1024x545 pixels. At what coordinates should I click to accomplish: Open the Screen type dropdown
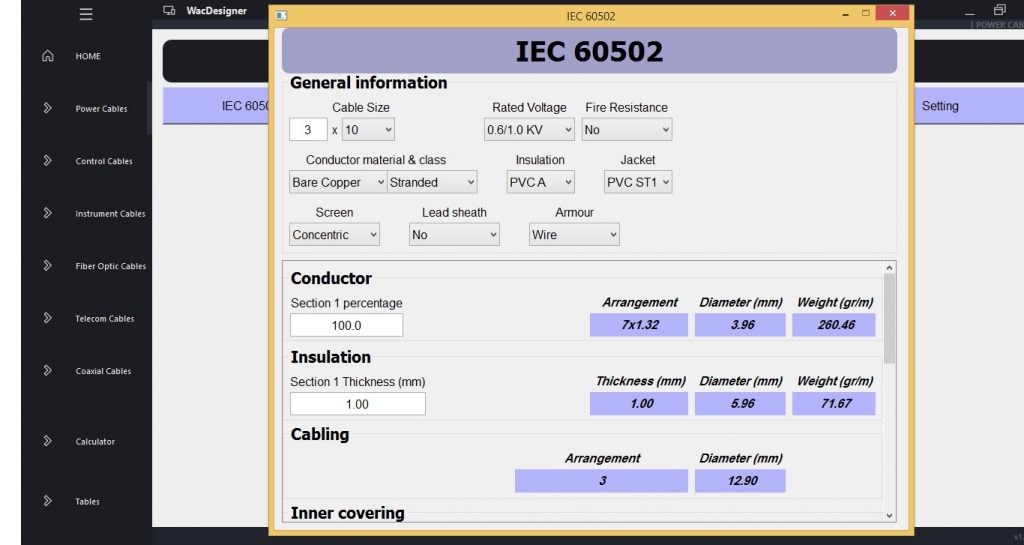[334, 235]
